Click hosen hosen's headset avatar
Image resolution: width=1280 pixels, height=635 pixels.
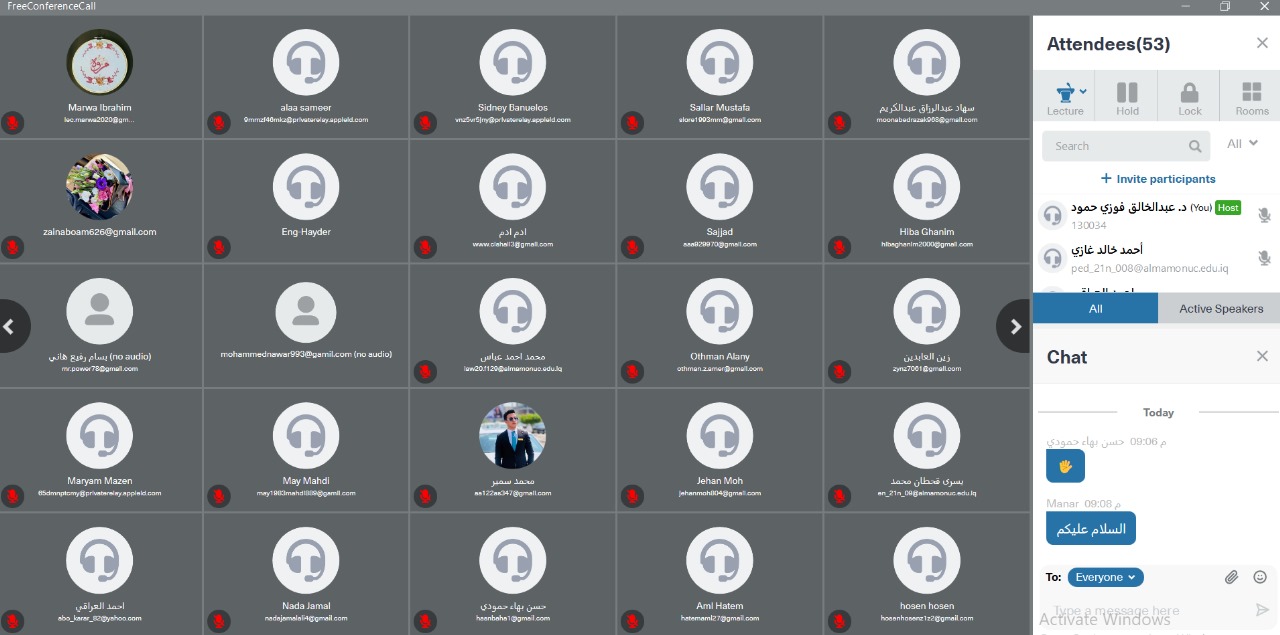point(927,561)
